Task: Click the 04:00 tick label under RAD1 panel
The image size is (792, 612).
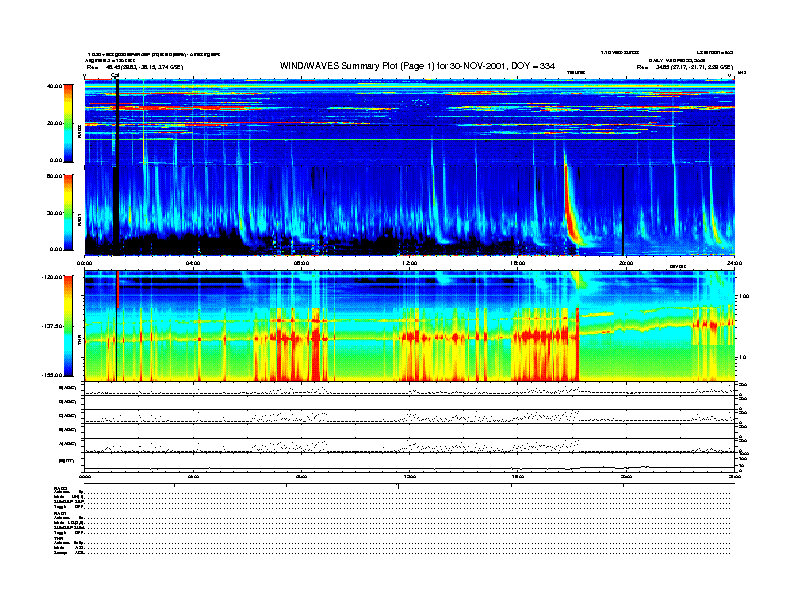Action: 193,263
